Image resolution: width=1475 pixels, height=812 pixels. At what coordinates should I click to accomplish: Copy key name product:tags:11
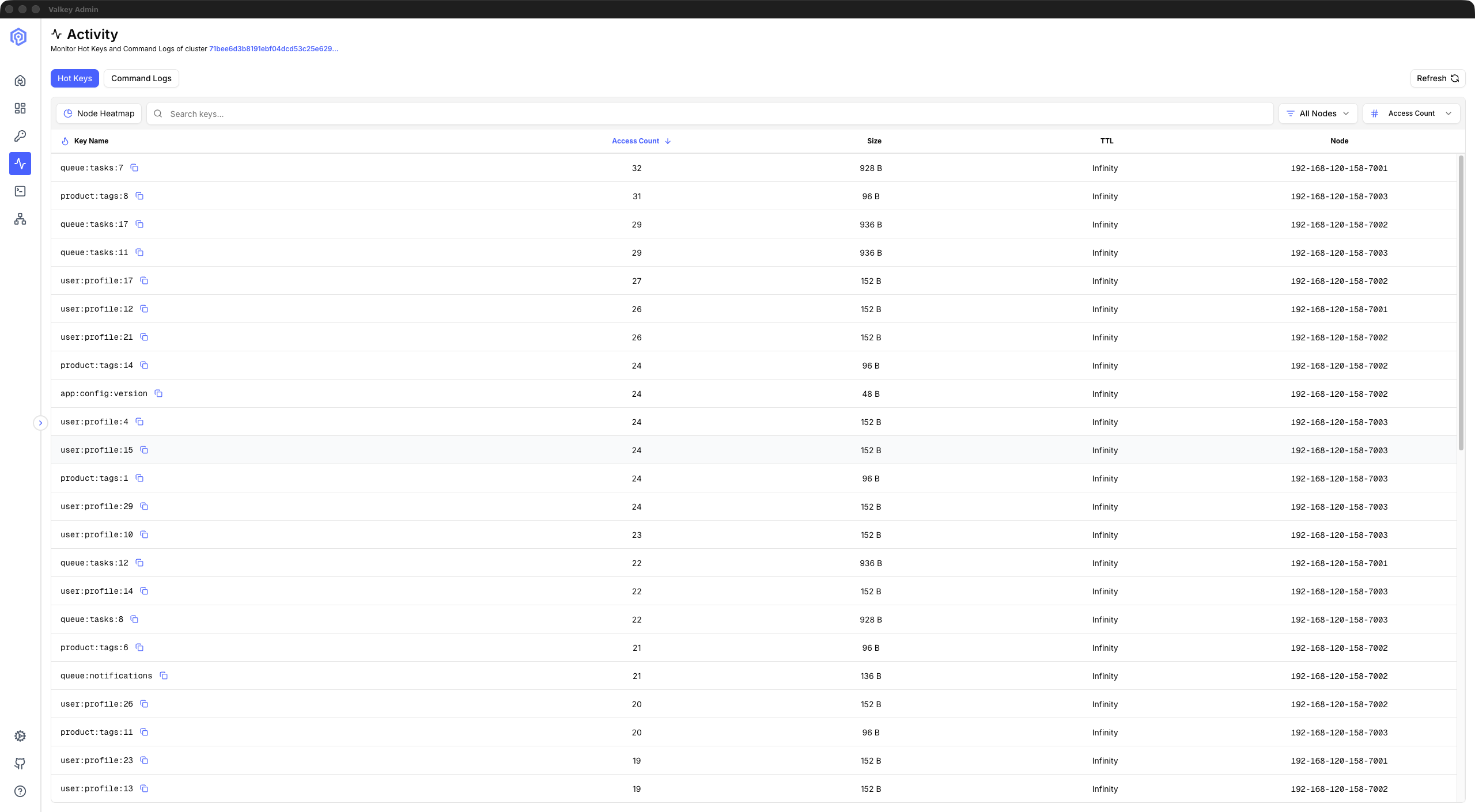coord(144,732)
